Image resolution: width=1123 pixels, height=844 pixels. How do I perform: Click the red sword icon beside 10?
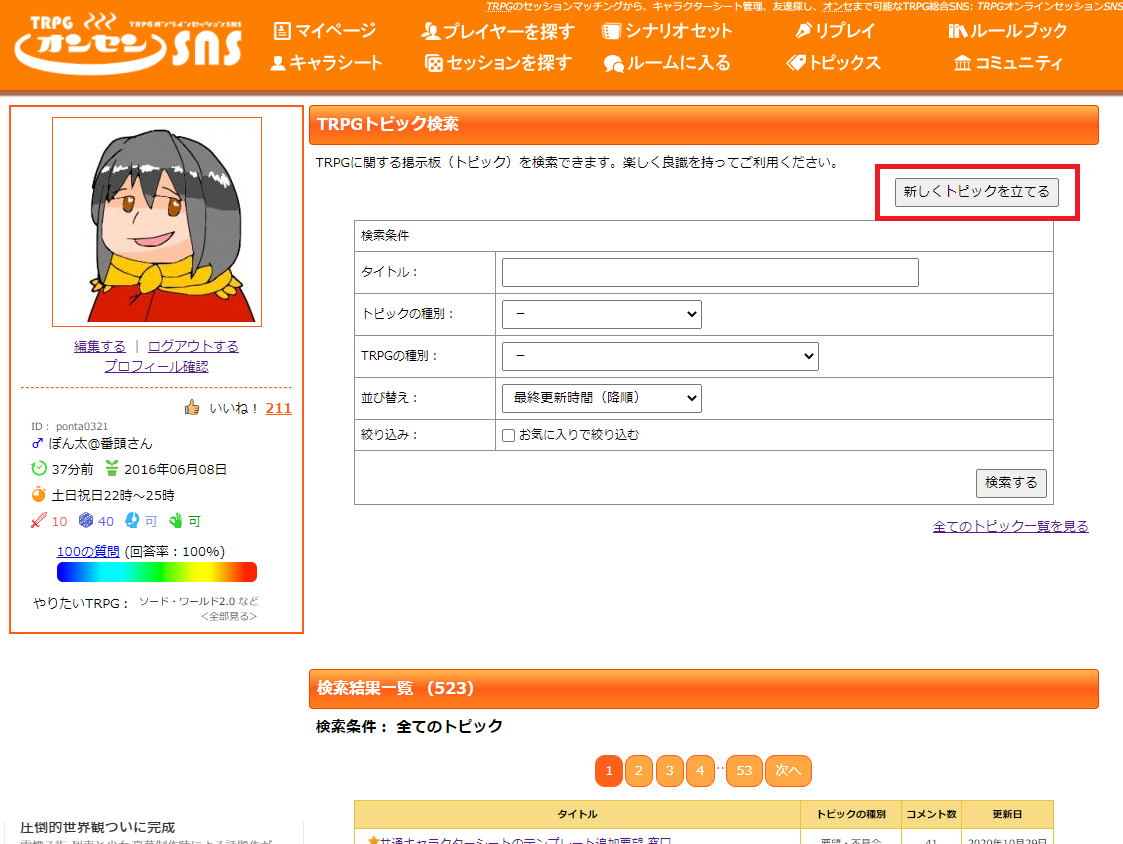39,520
